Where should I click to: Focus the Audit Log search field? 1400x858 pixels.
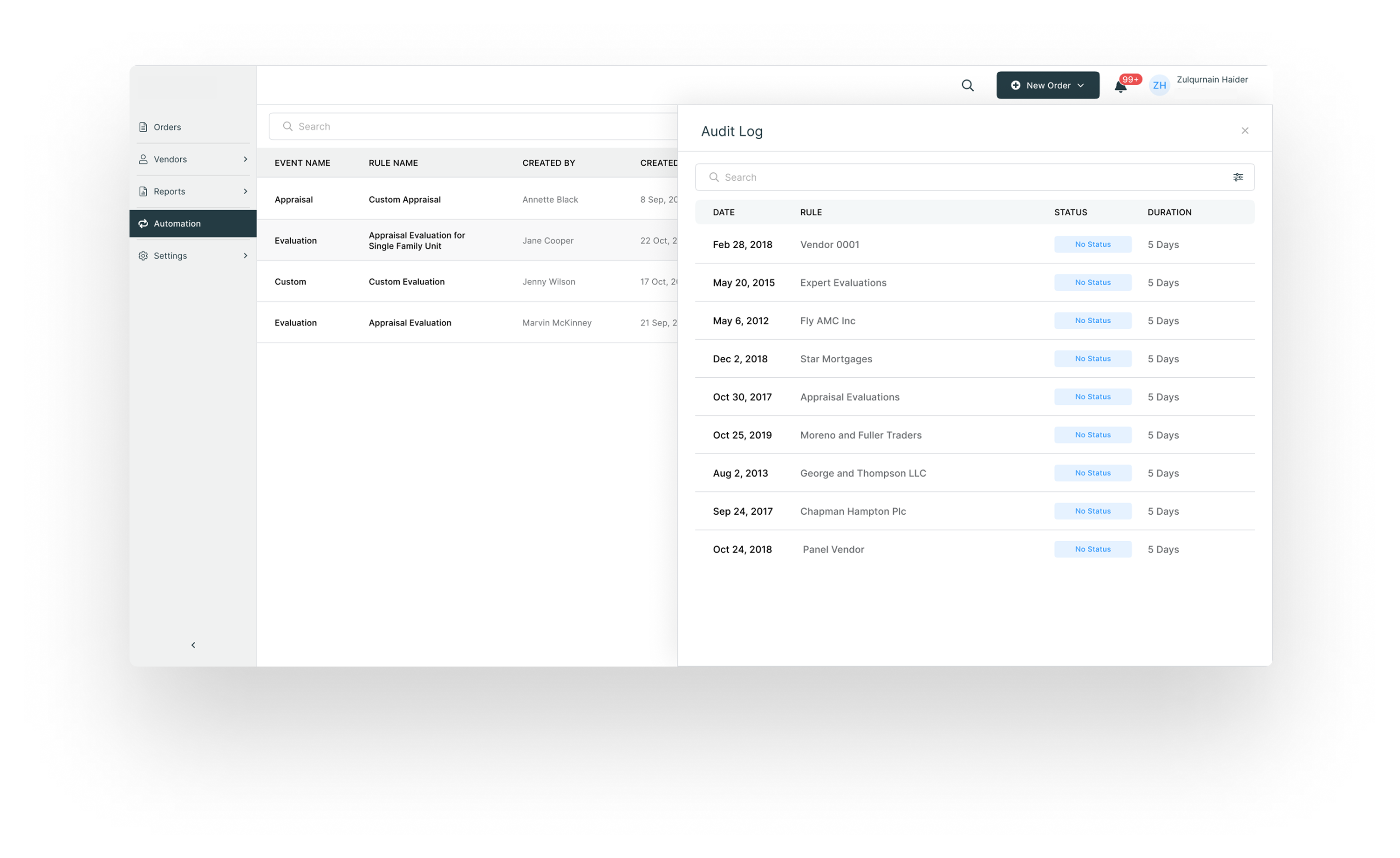coord(975,177)
